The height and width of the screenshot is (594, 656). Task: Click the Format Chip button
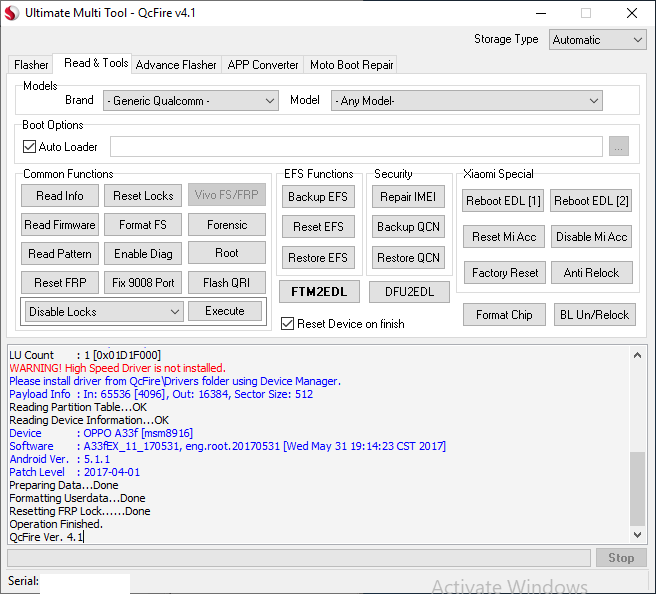coord(504,315)
